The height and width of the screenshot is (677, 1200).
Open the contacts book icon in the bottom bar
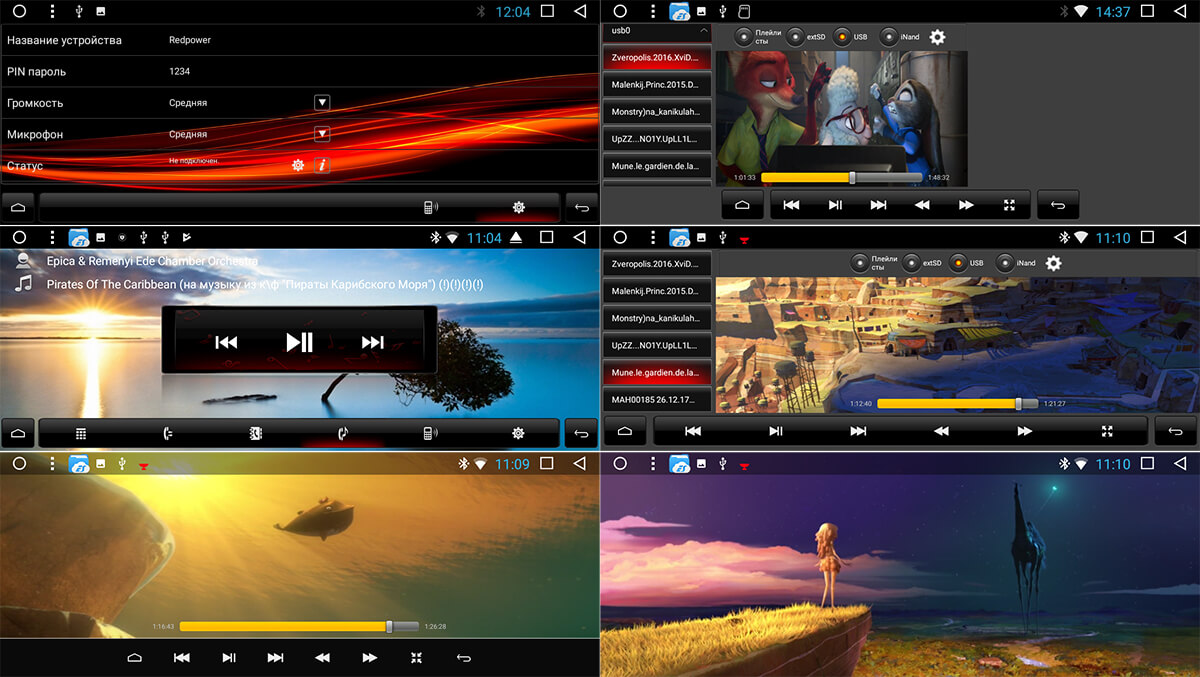coord(256,433)
